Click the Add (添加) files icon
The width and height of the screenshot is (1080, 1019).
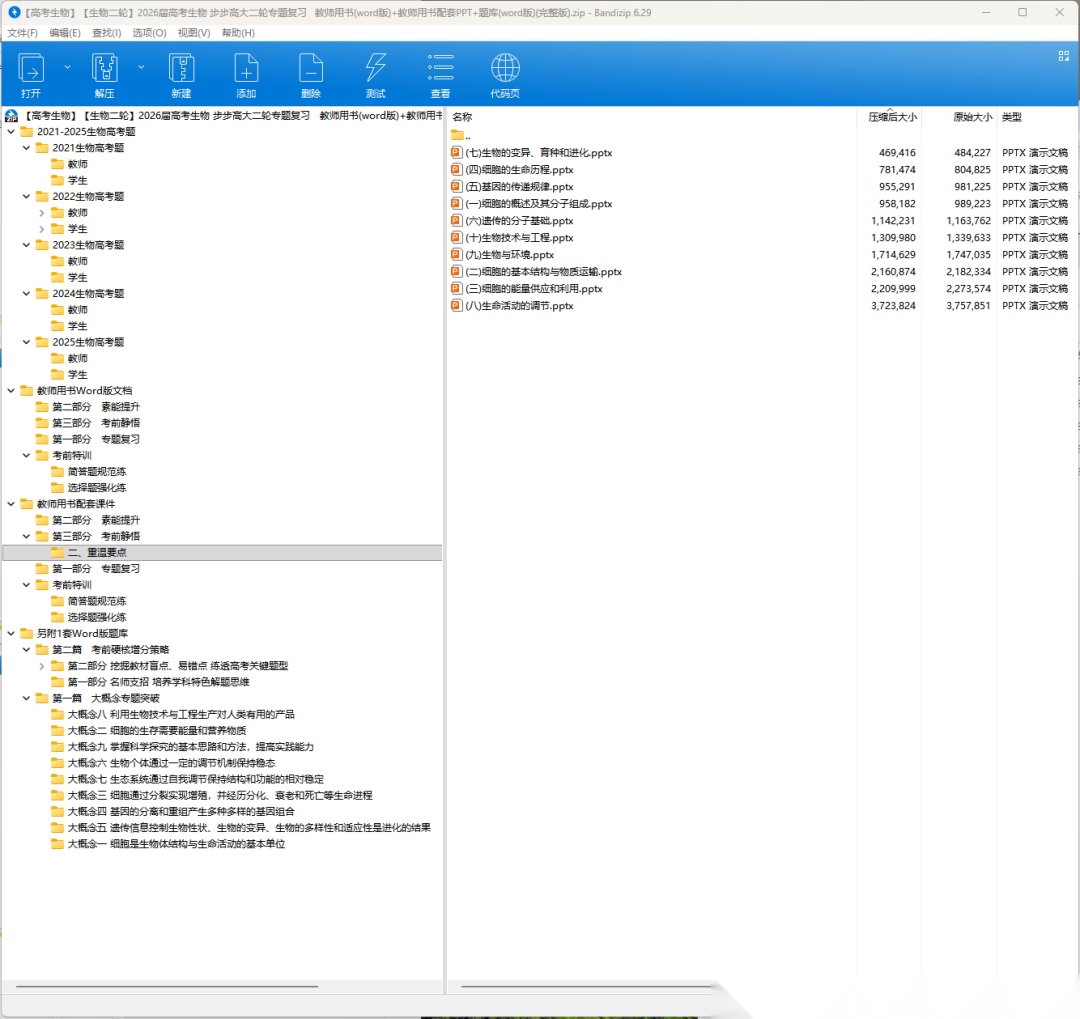[x=246, y=68]
